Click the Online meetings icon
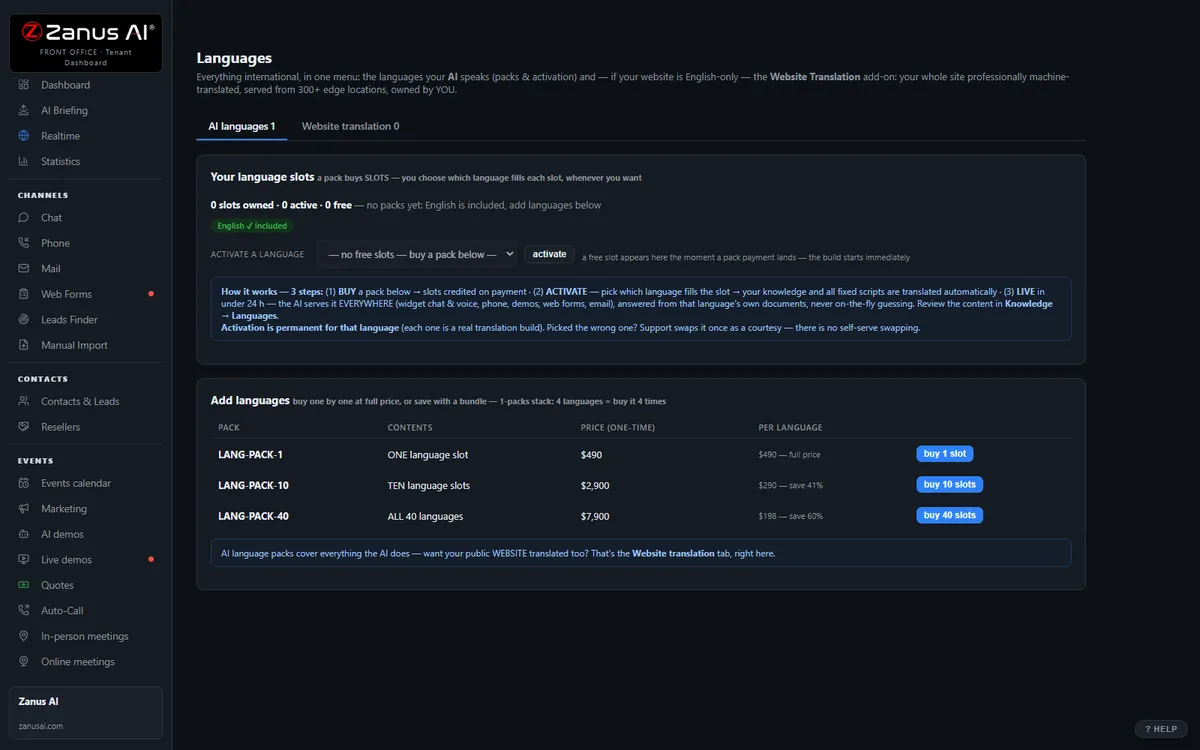 [x=24, y=661]
